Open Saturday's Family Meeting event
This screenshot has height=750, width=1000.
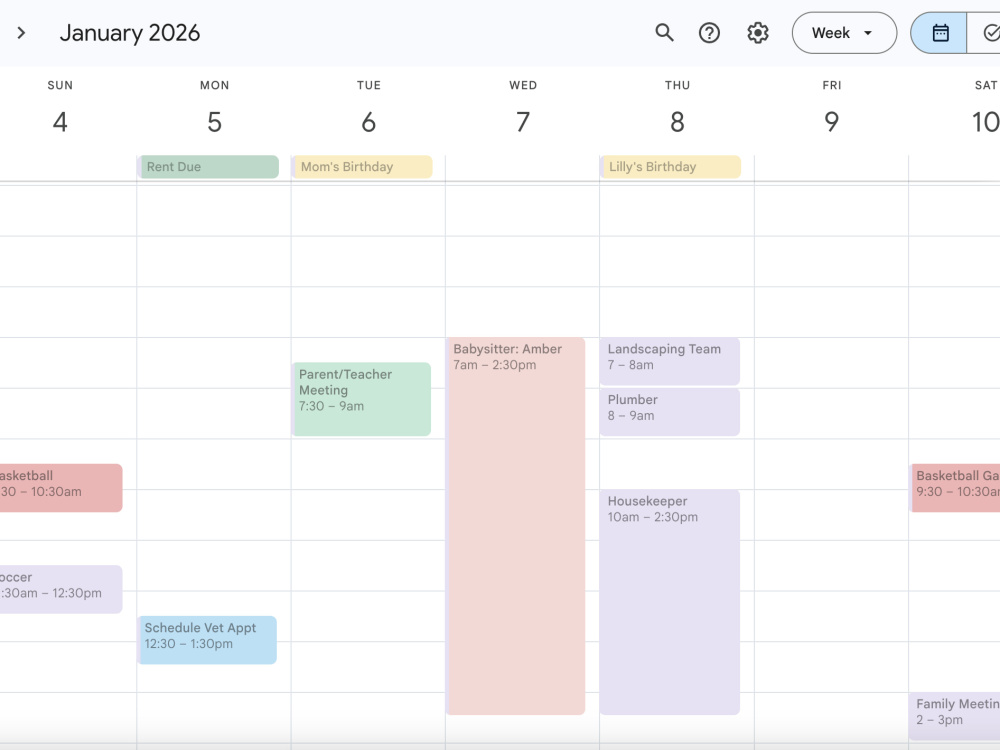[955, 716]
